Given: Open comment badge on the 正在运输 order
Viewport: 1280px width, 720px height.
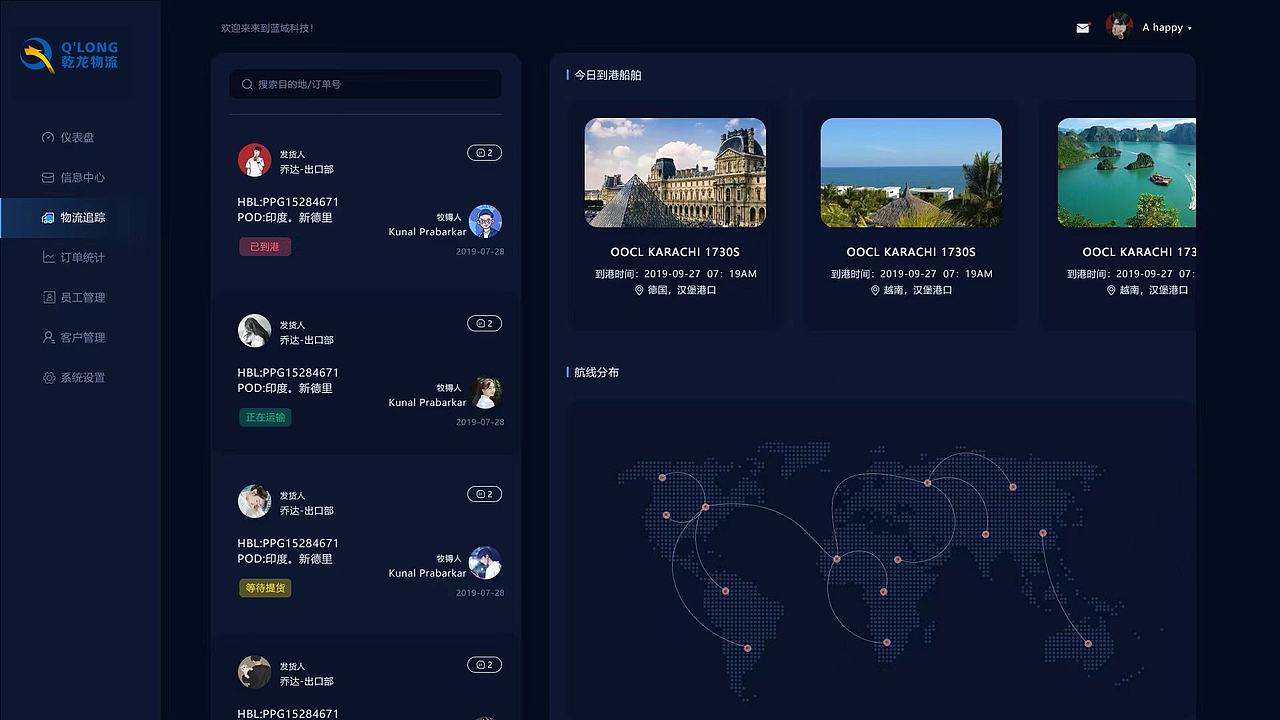Looking at the screenshot, I should 484,323.
